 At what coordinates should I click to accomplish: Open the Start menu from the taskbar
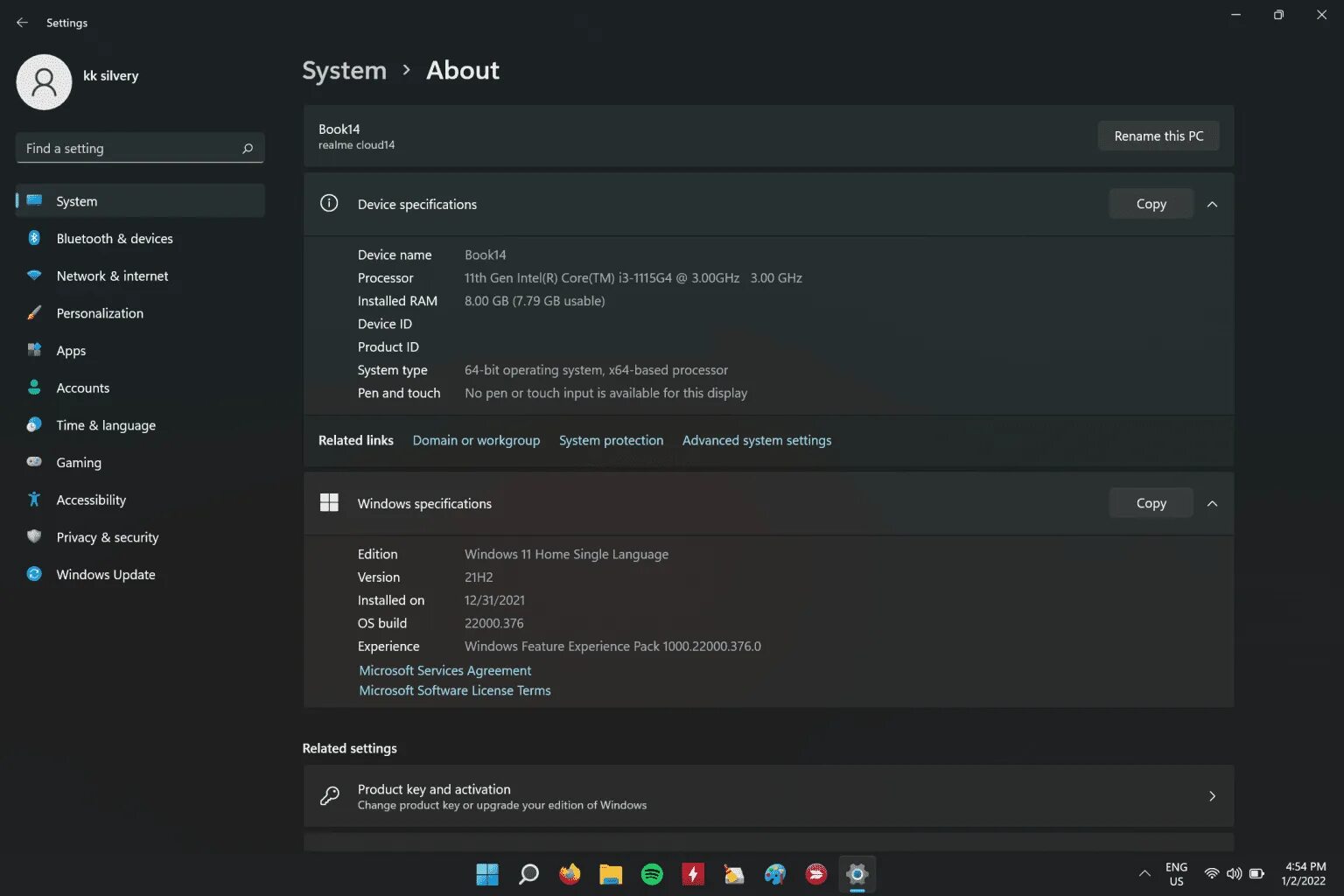(487, 874)
